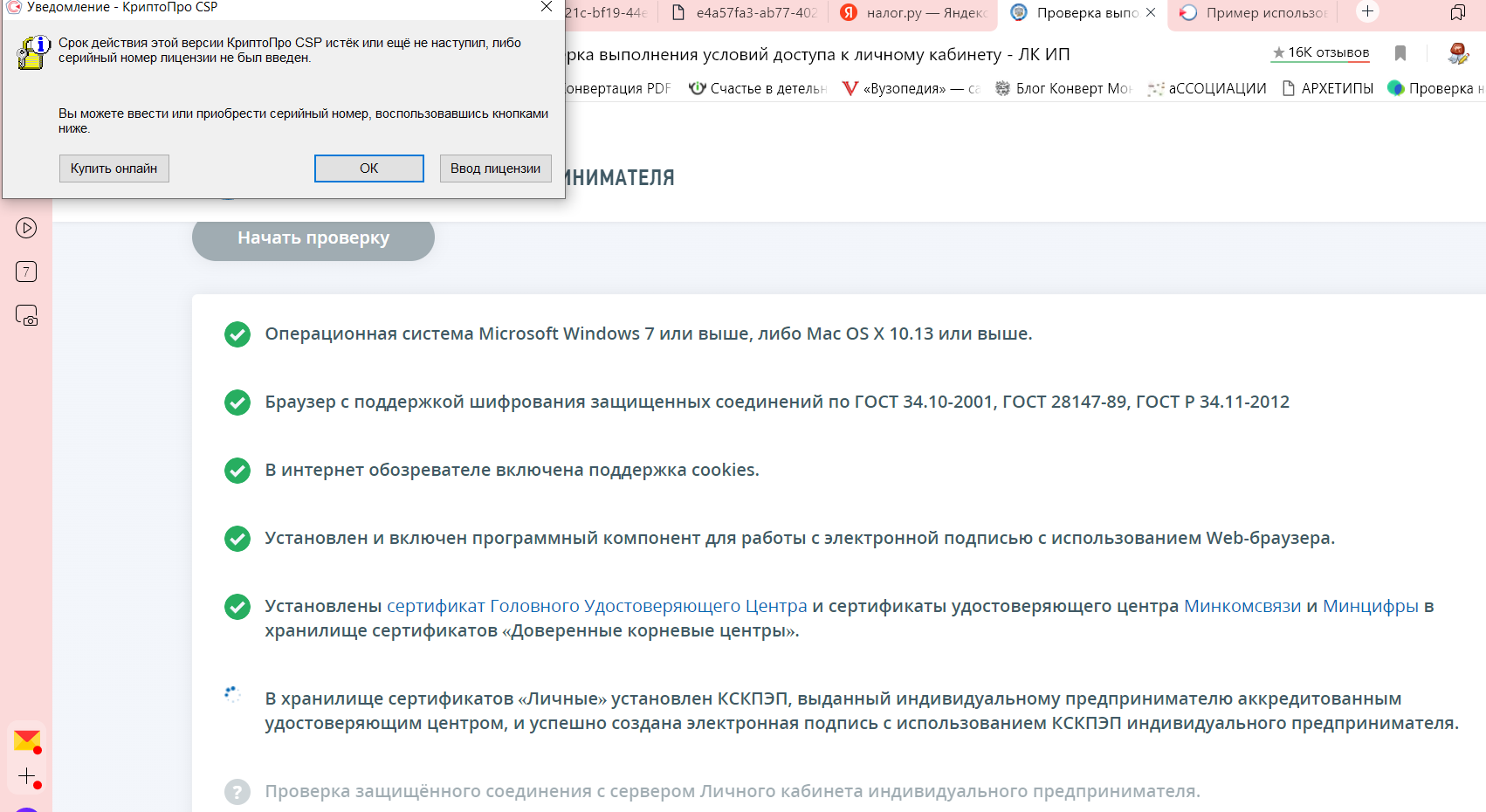Switch to the e4a57fa3-ab77 tab
1486x812 pixels.
point(744,13)
